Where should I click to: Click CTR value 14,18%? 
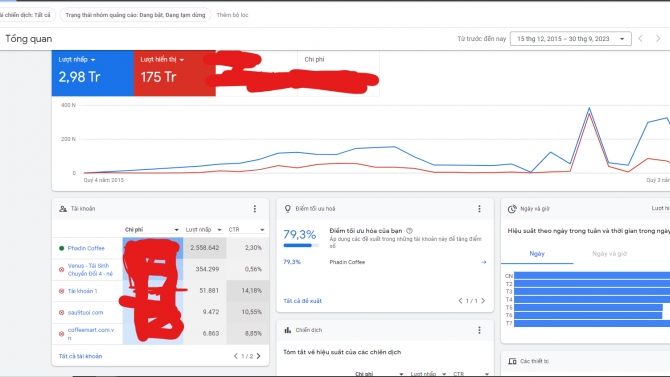coord(251,290)
